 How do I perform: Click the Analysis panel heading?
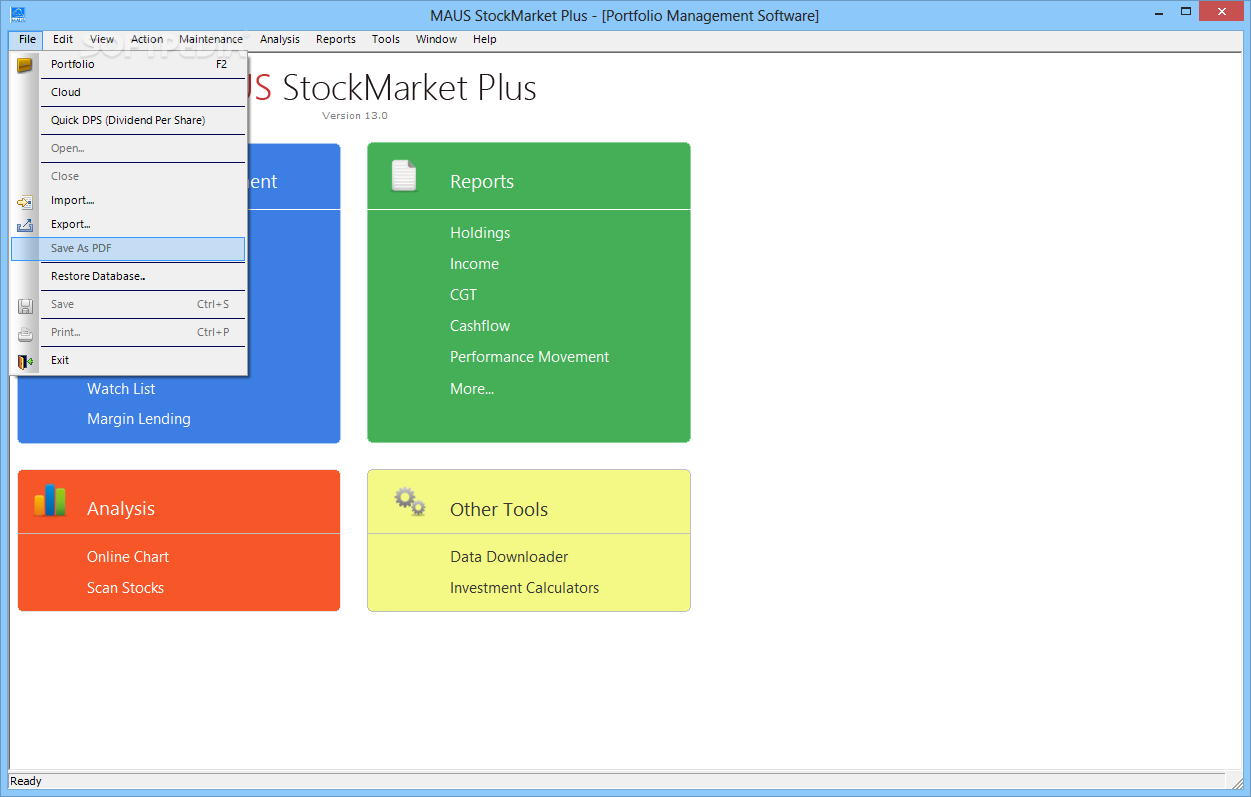click(121, 509)
